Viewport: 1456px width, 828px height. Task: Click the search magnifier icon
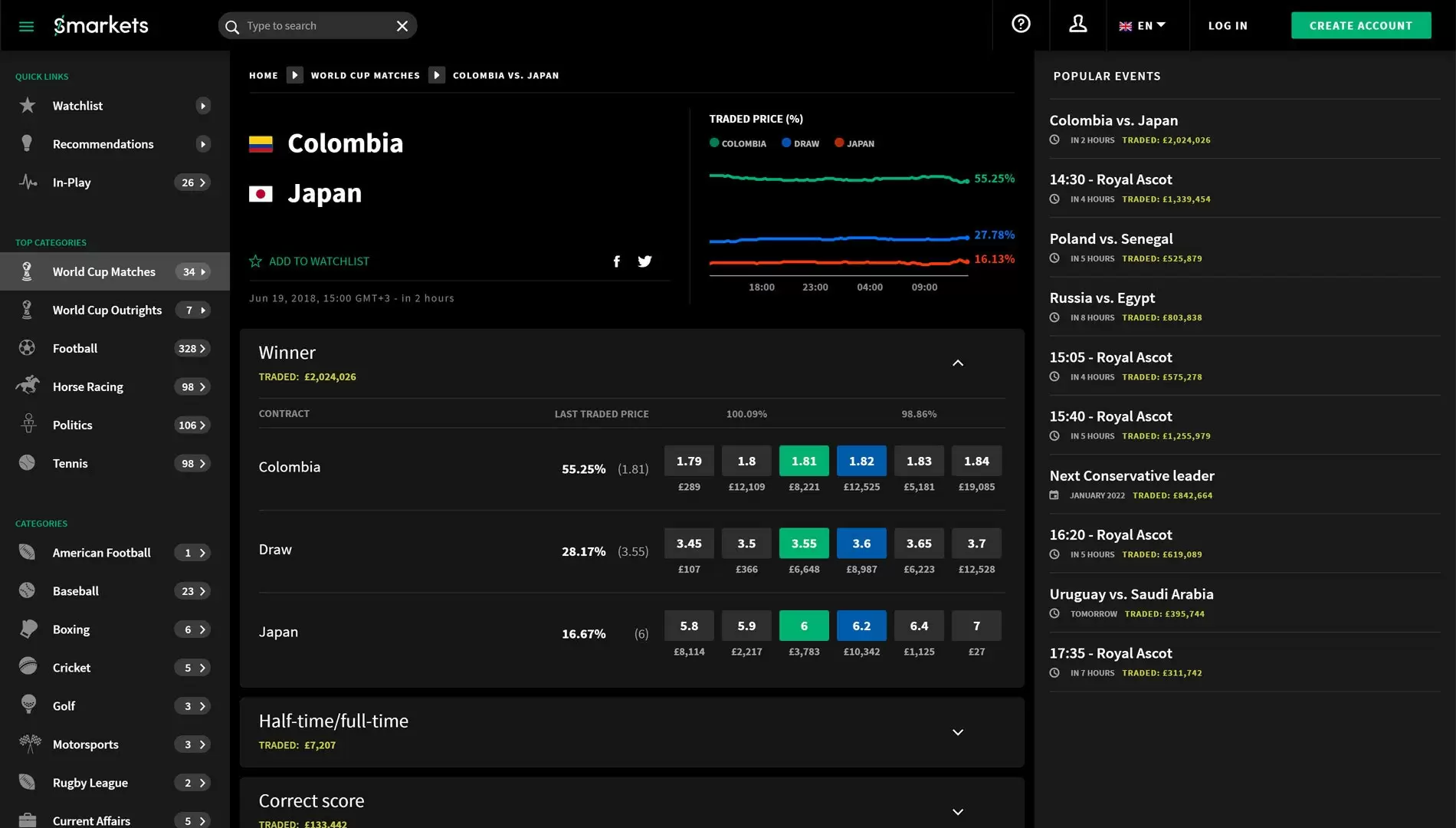tap(231, 26)
